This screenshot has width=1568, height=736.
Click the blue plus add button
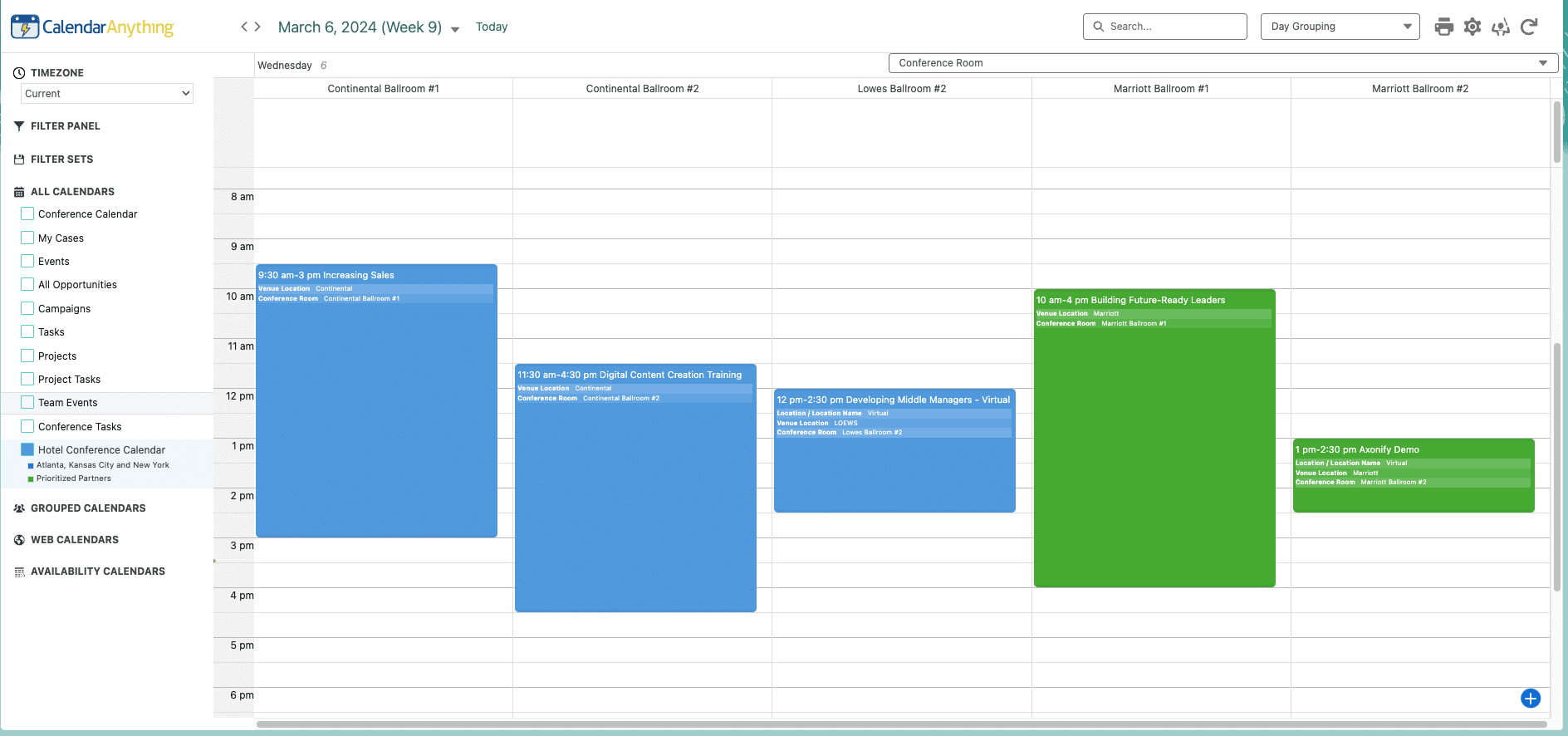pyautogui.click(x=1531, y=699)
